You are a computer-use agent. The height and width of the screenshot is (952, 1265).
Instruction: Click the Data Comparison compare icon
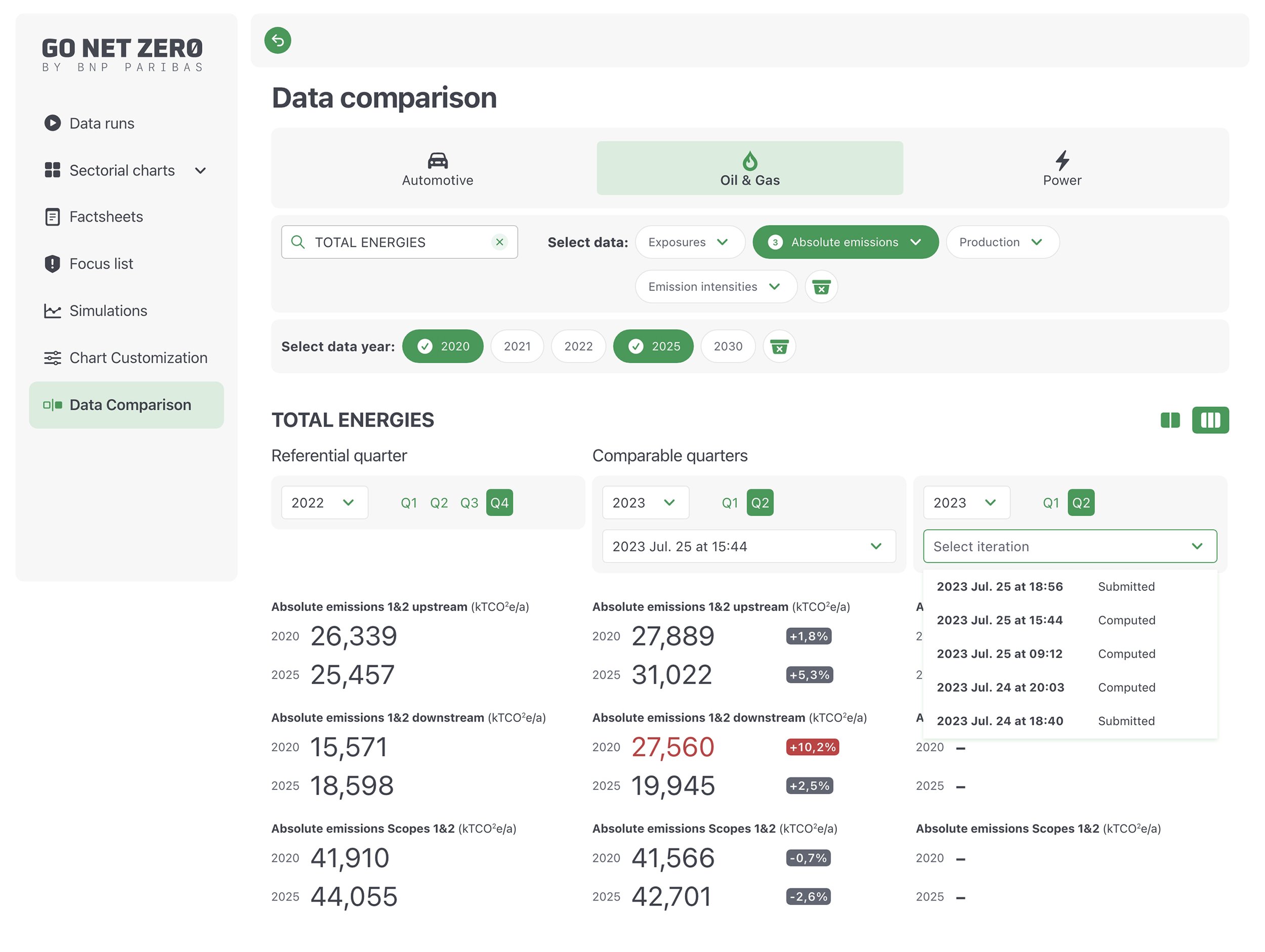click(x=53, y=405)
